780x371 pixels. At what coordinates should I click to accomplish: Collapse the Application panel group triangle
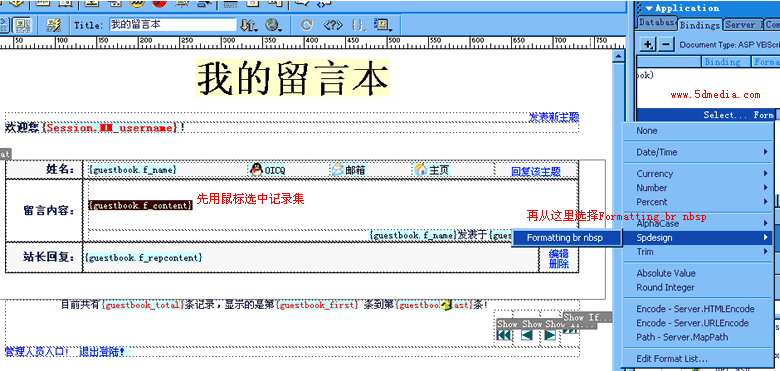650,8
